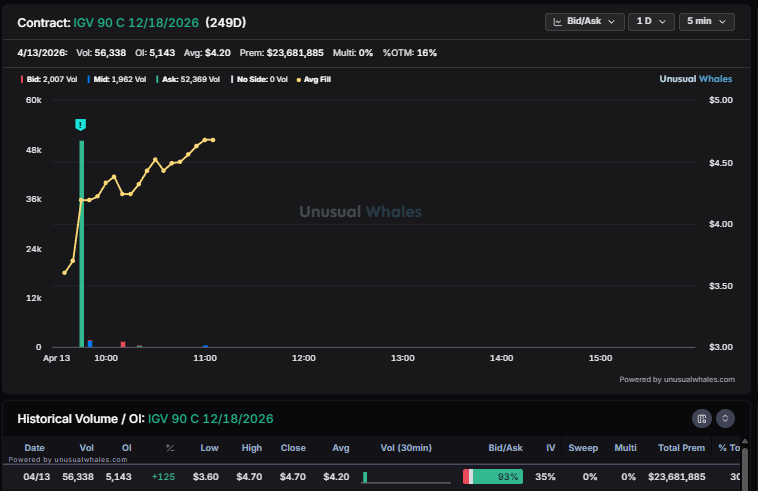Click the blue mid volume bar near 10:00
Viewport: 758px width, 491px height.
coord(90,344)
